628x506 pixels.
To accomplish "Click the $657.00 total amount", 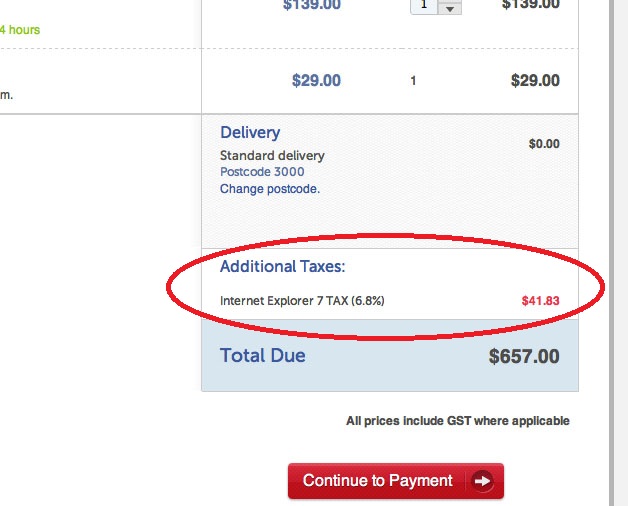I will coord(524,356).
